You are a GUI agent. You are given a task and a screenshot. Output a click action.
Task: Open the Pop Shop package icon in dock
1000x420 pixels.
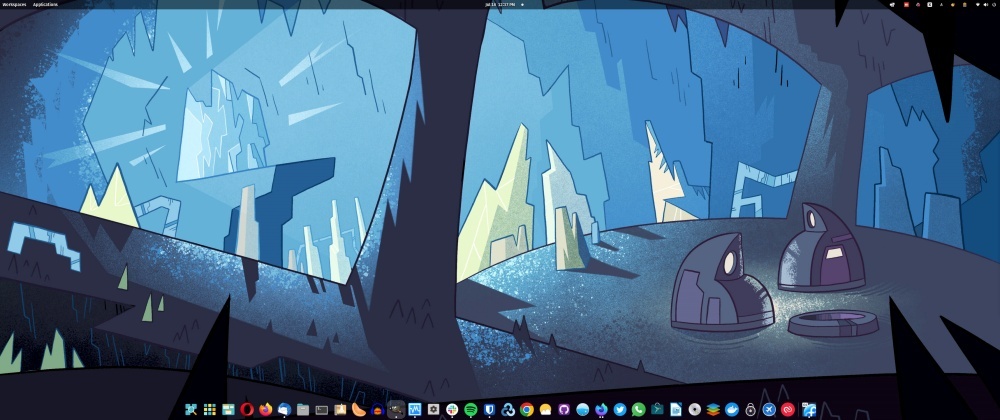point(340,409)
